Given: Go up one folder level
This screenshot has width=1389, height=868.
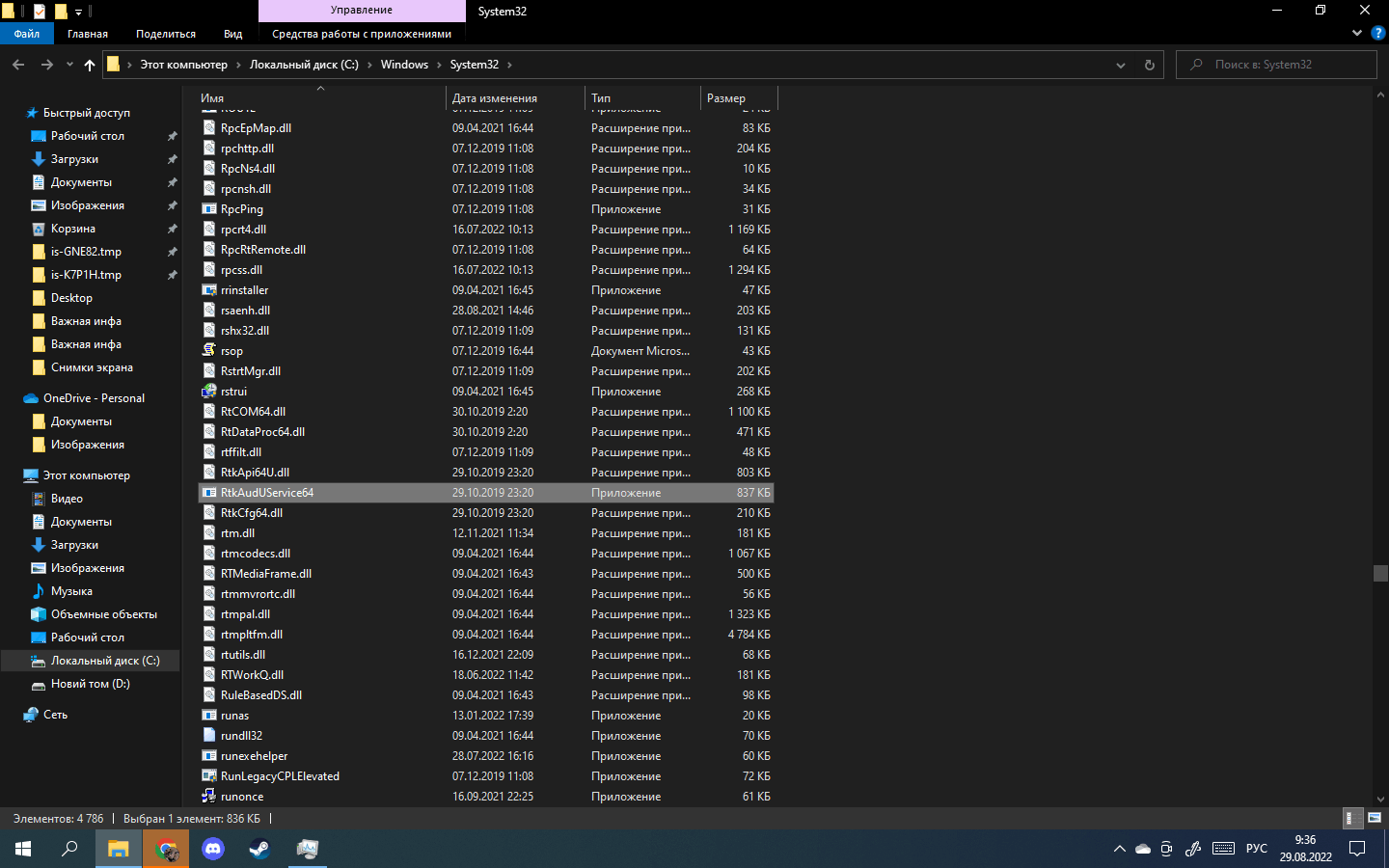Looking at the screenshot, I should (90, 65).
